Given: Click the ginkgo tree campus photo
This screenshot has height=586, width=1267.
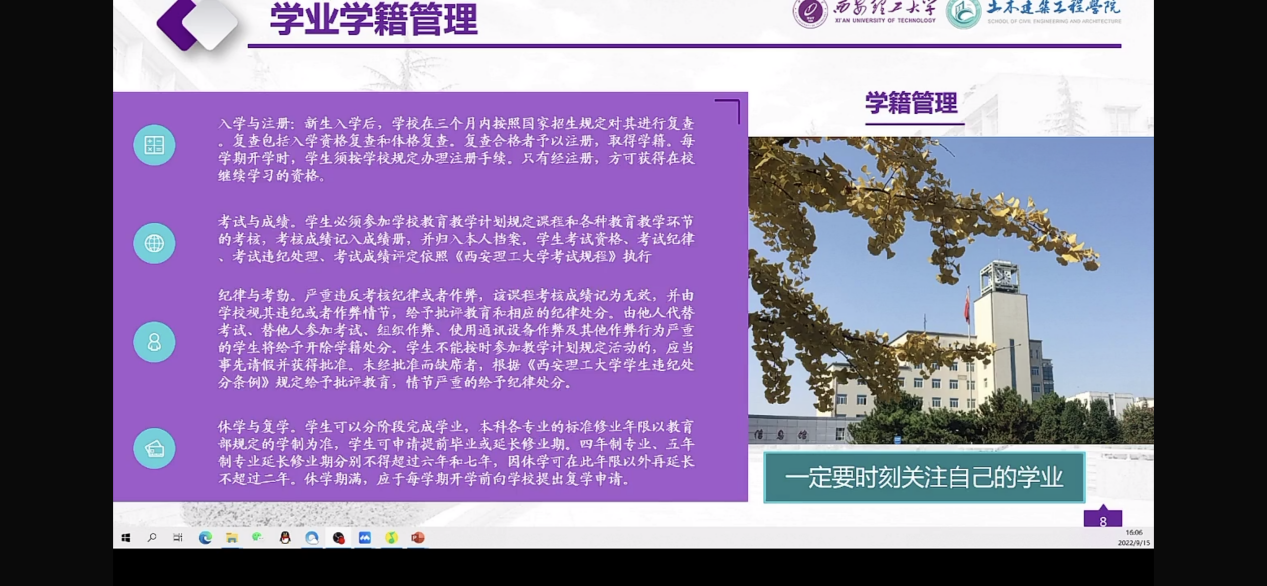Looking at the screenshot, I should [950, 290].
